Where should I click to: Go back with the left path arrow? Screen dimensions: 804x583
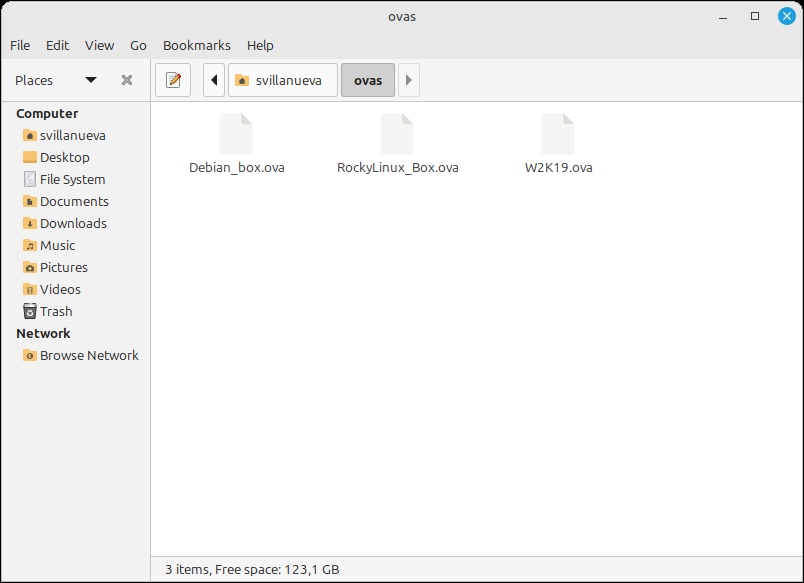(x=214, y=80)
